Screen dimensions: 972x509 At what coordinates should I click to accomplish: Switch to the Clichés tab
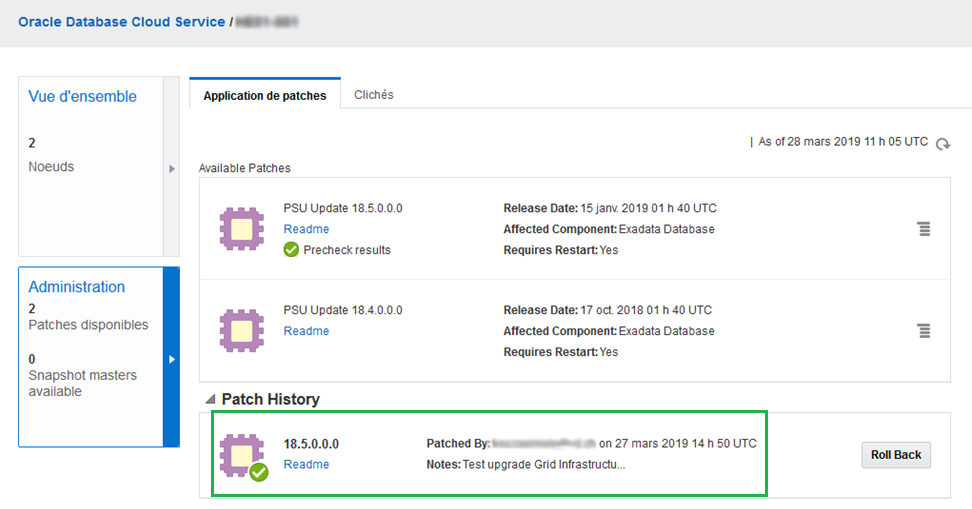click(x=373, y=95)
